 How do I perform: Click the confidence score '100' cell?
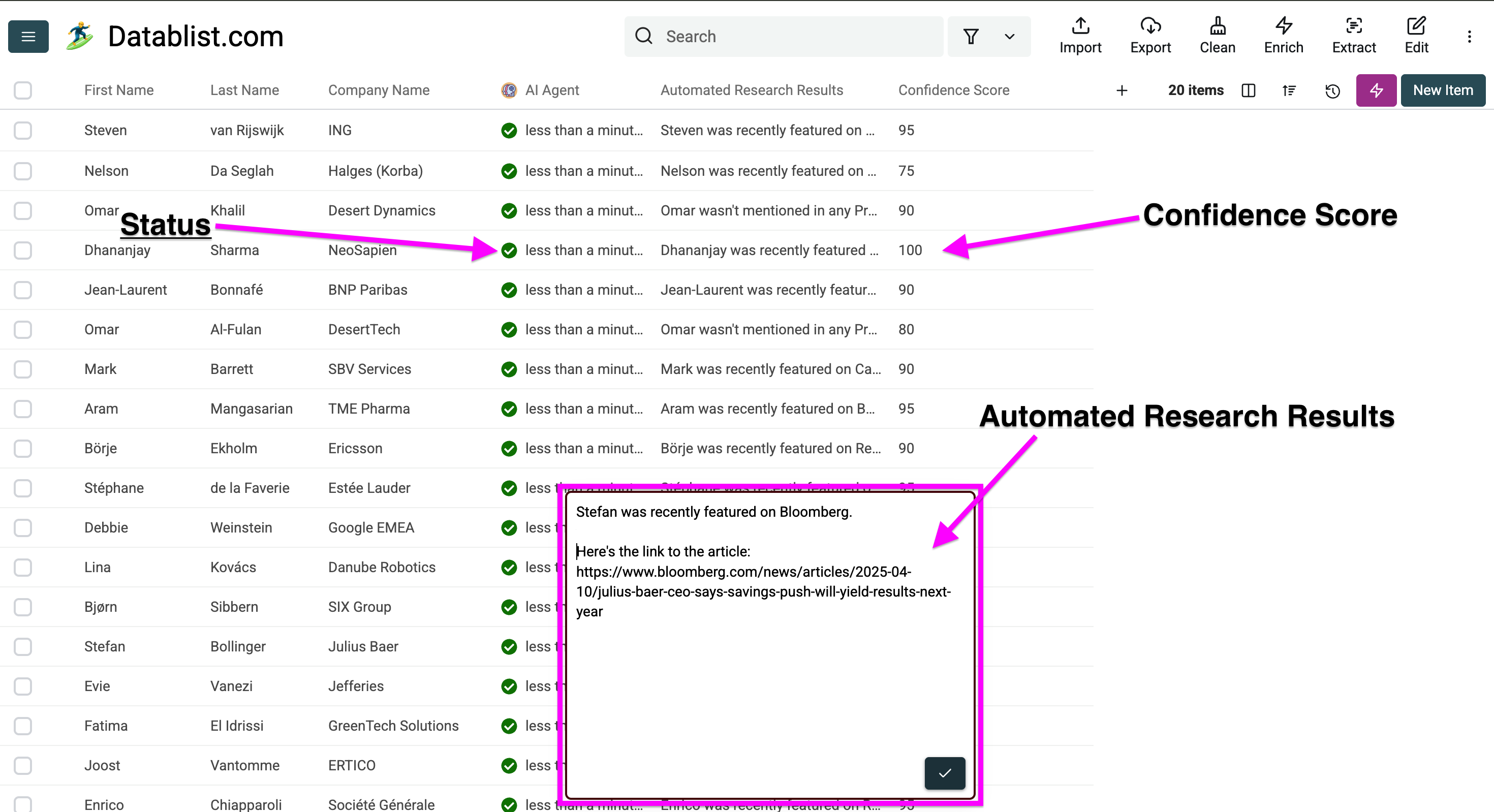coord(910,251)
